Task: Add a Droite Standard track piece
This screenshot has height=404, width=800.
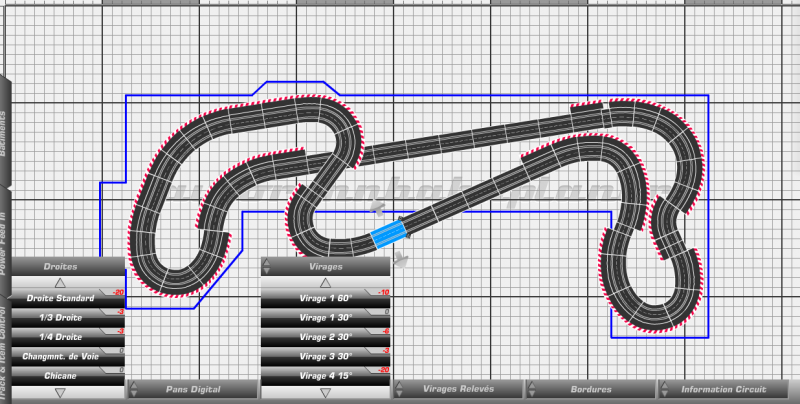Action: [x=62, y=299]
